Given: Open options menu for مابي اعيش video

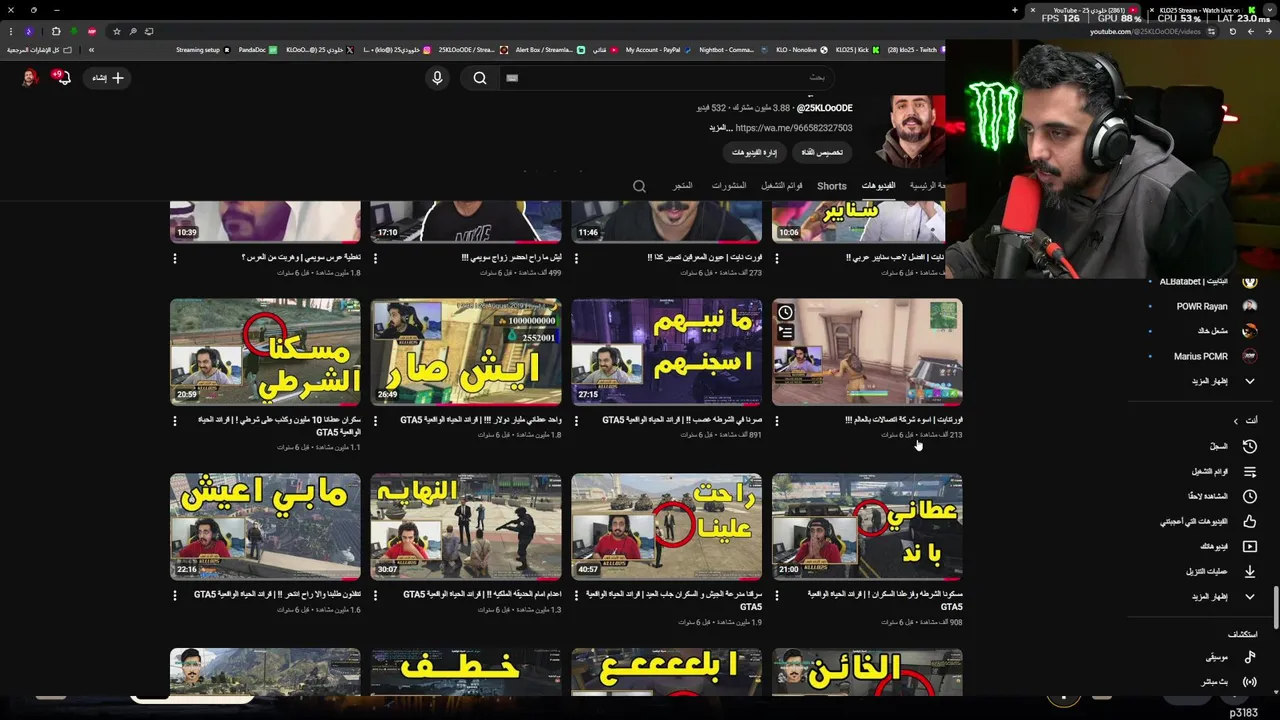Looking at the screenshot, I should [x=175, y=595].
